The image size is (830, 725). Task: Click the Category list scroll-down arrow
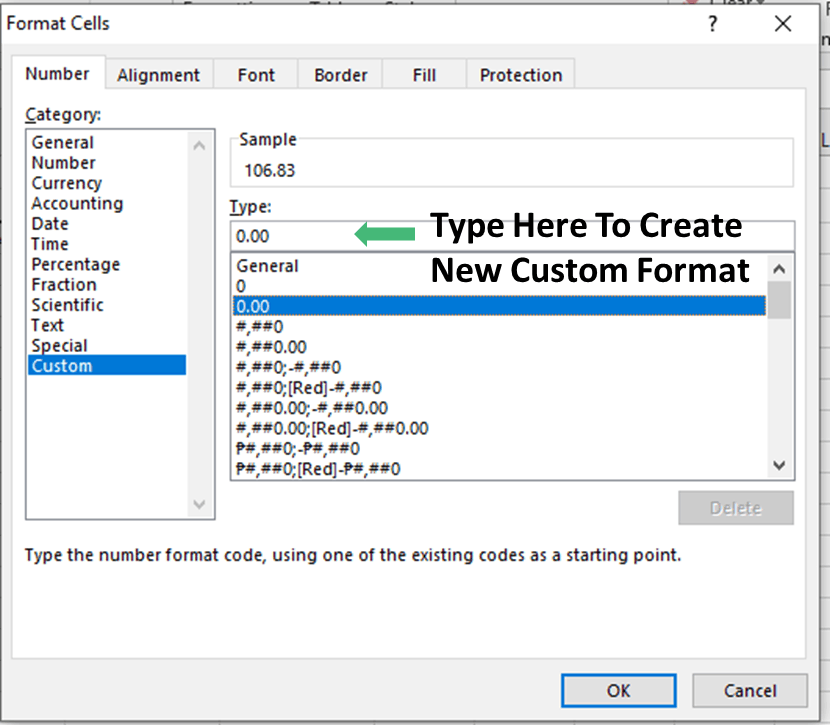pos(200,504)
